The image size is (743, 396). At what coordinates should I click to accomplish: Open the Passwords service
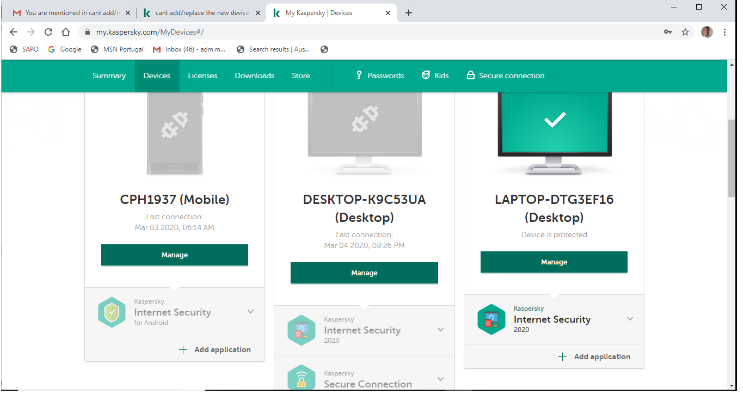380,76
